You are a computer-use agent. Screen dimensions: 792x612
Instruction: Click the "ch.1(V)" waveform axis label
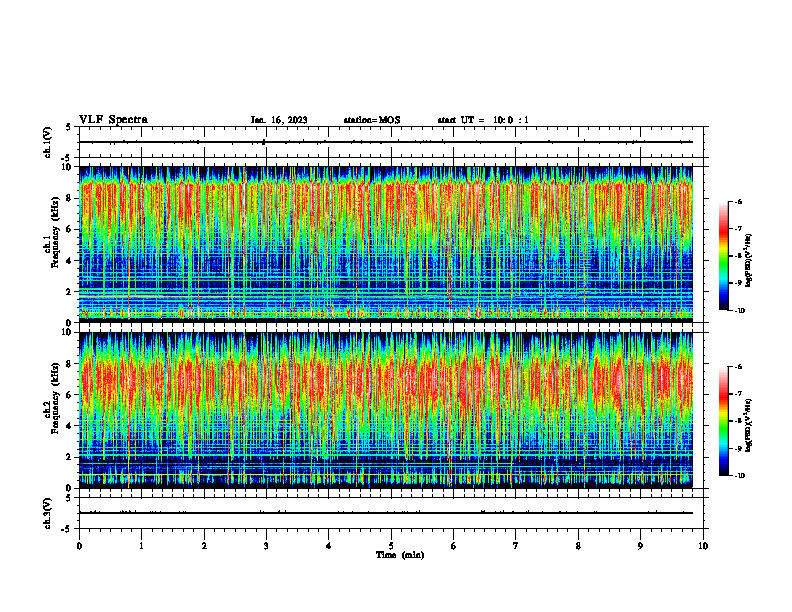pos(48,142)
